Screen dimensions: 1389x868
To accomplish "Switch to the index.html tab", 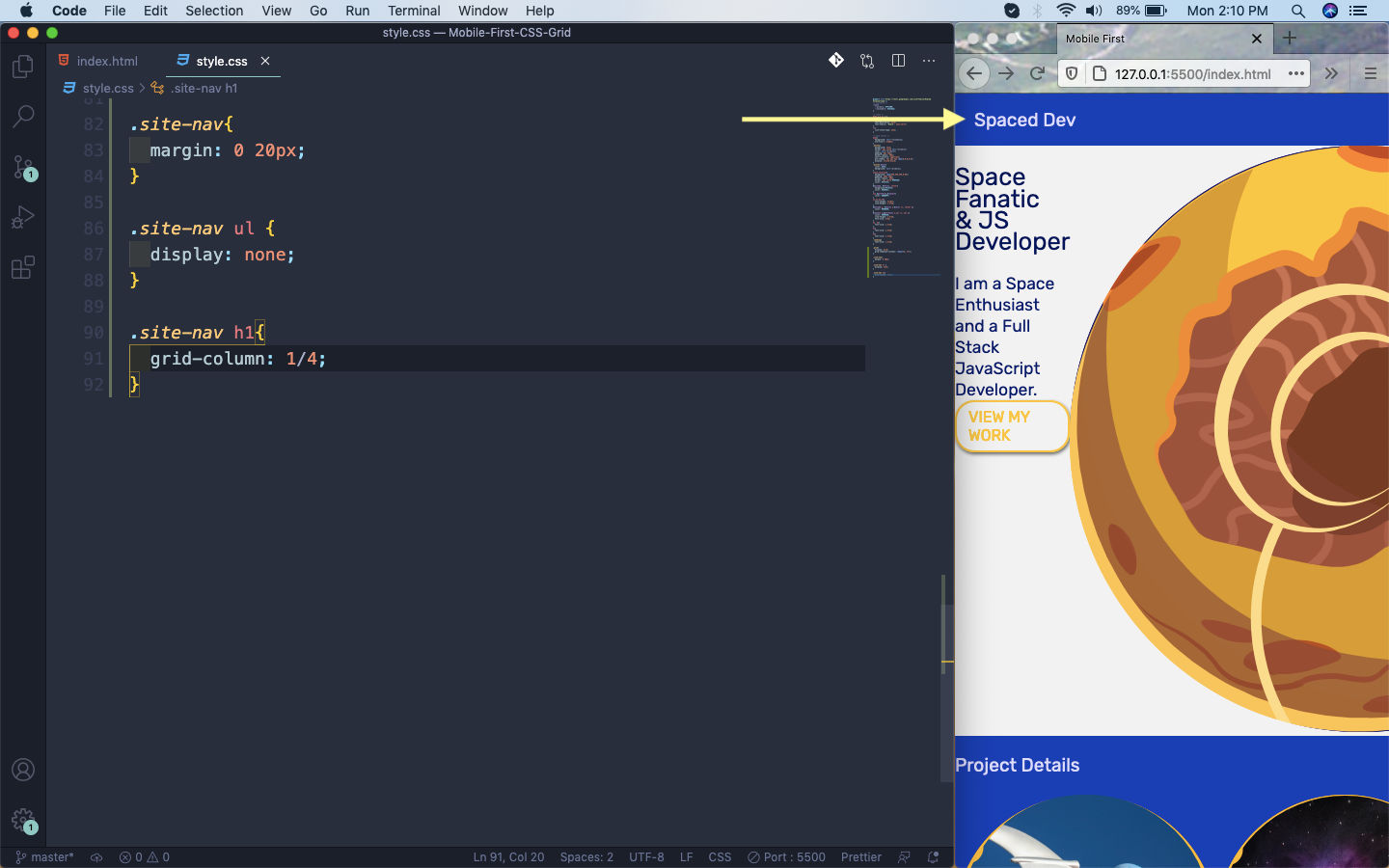I will pyautogui.click(x=98, y=61).
